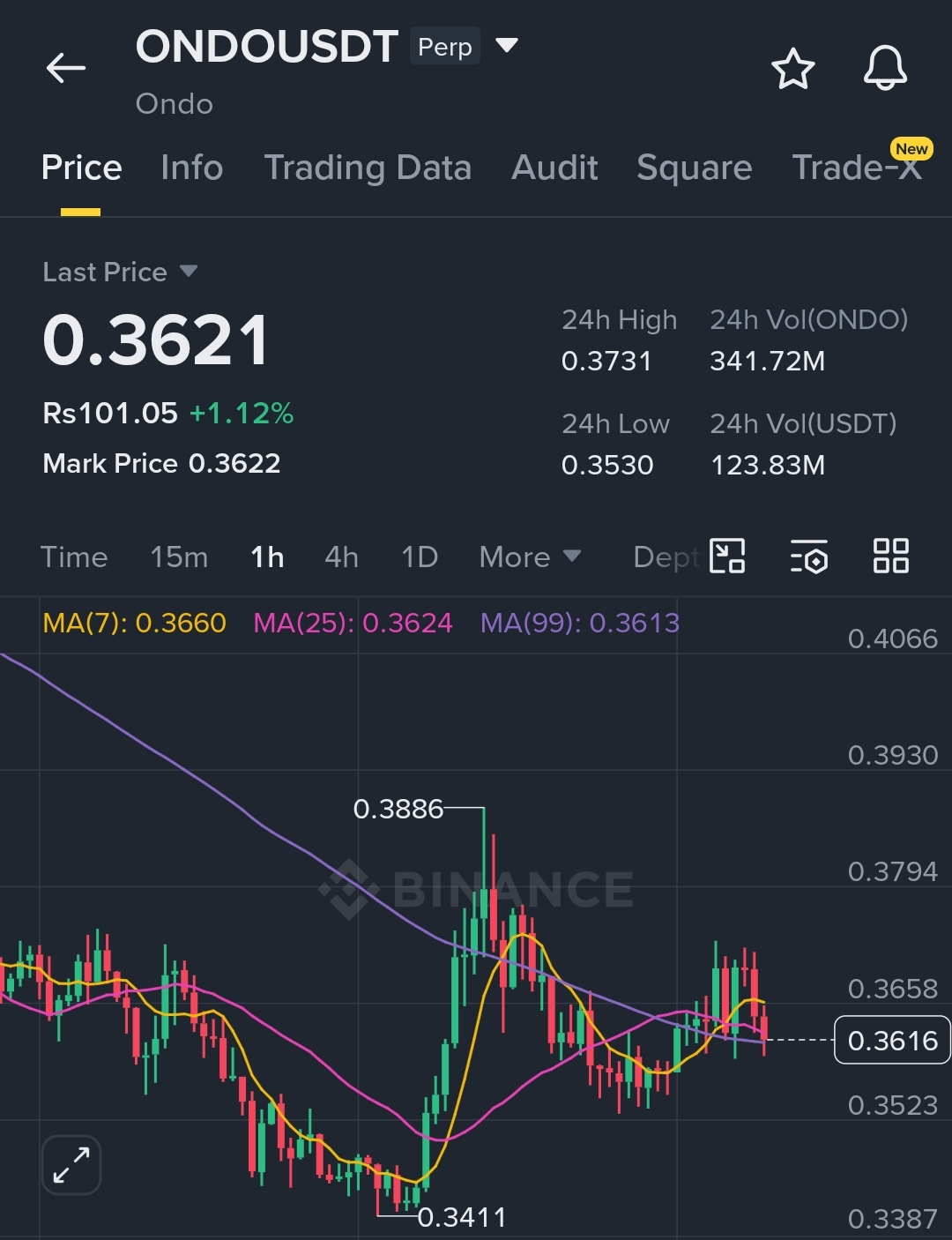Tap the 0.3523 price axis label

pyautogui.click(x=892, y=1105)
